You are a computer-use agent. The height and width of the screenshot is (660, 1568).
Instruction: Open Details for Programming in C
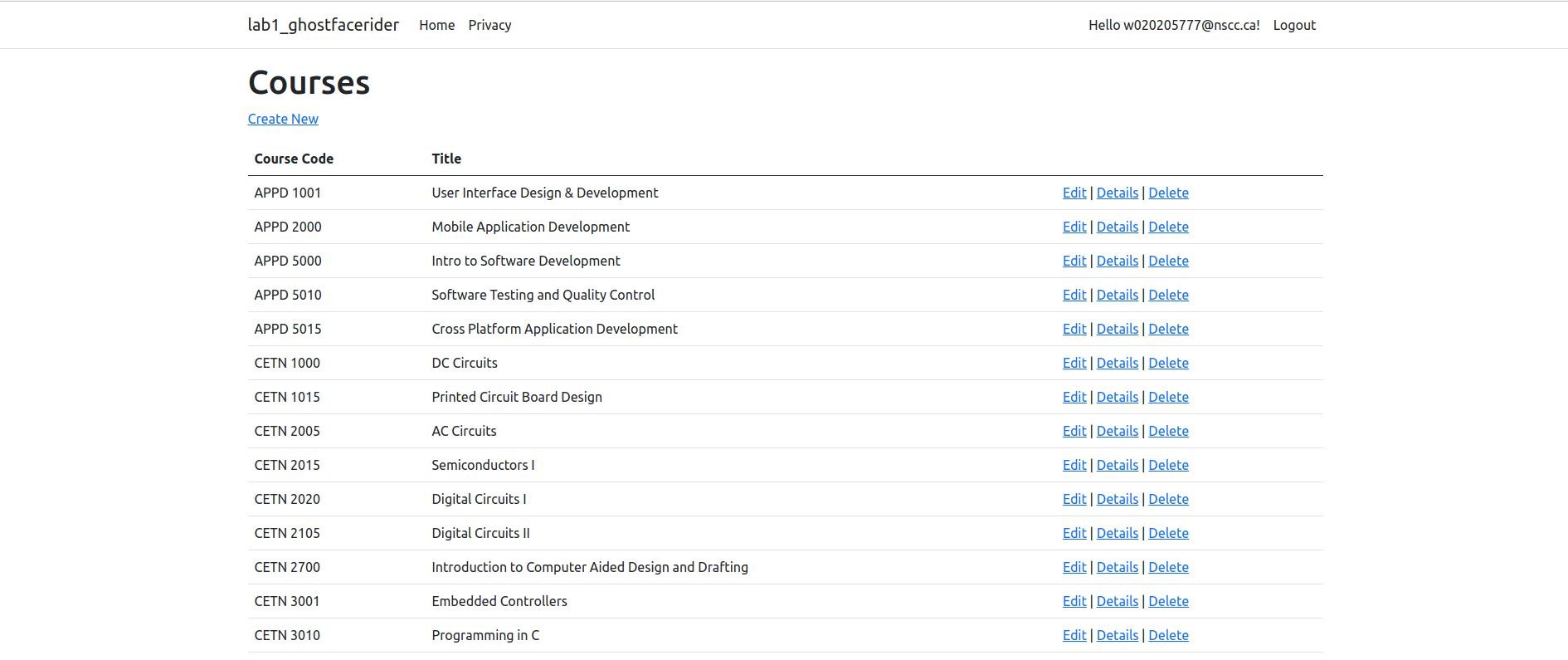tap(1117, 635)
